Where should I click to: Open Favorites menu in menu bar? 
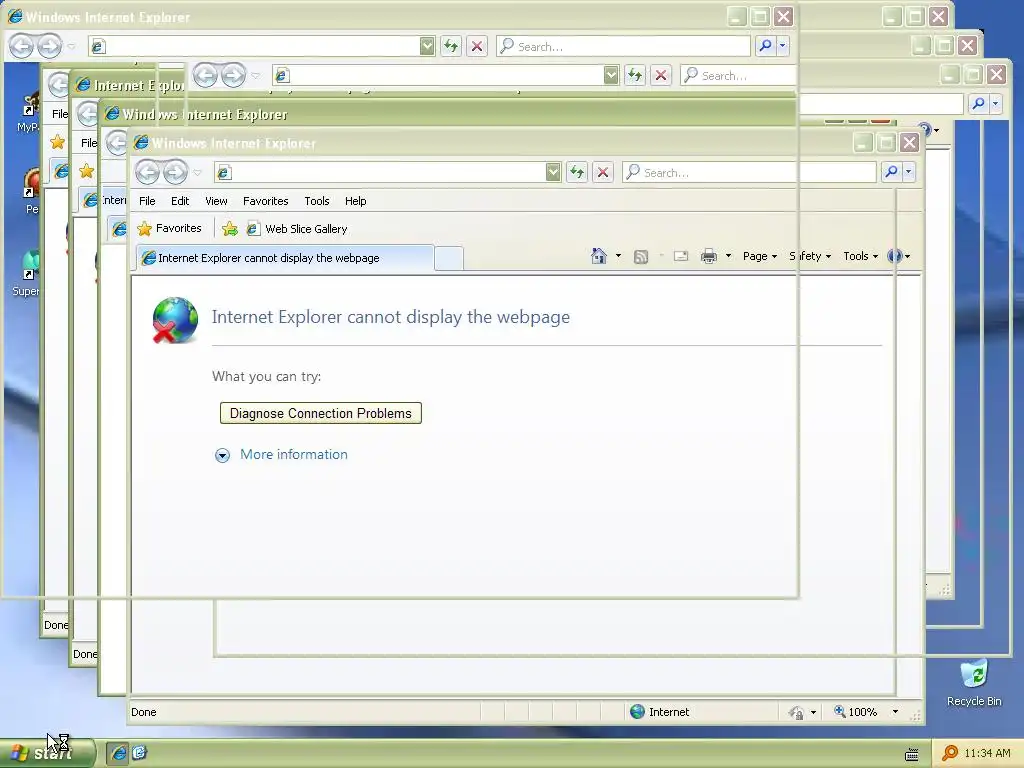pos(265,201)
